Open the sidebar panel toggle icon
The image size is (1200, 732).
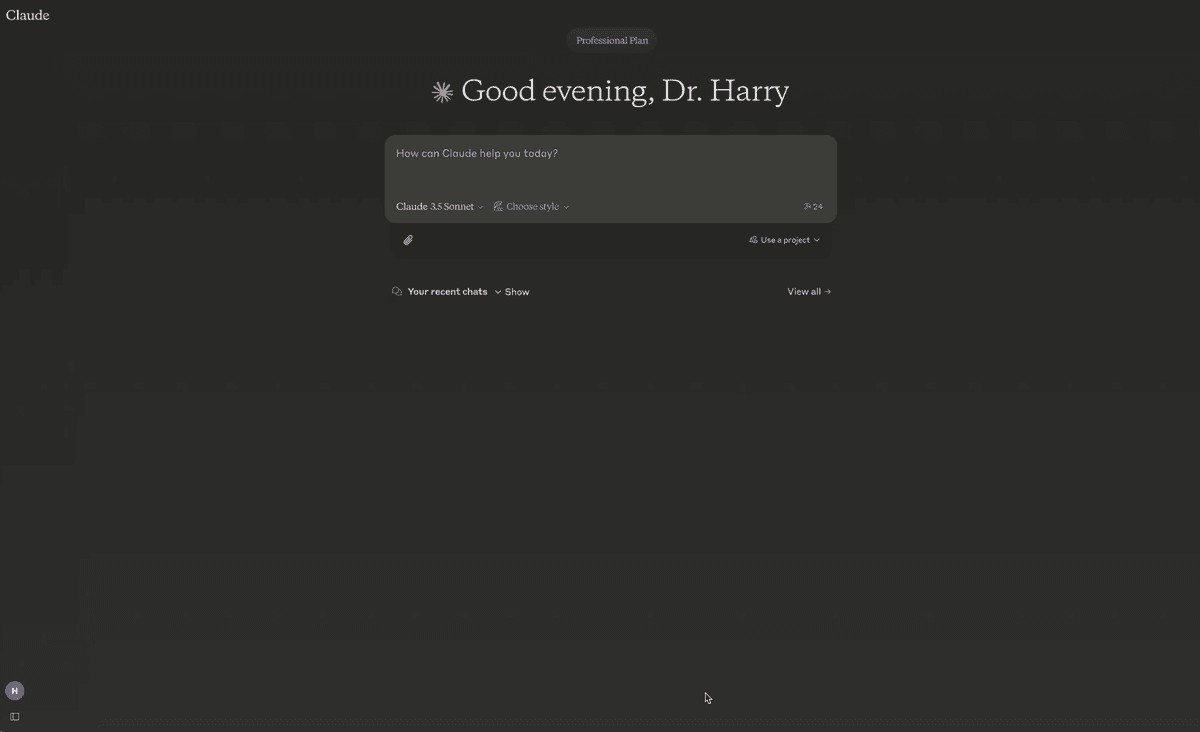click(14, 717)
